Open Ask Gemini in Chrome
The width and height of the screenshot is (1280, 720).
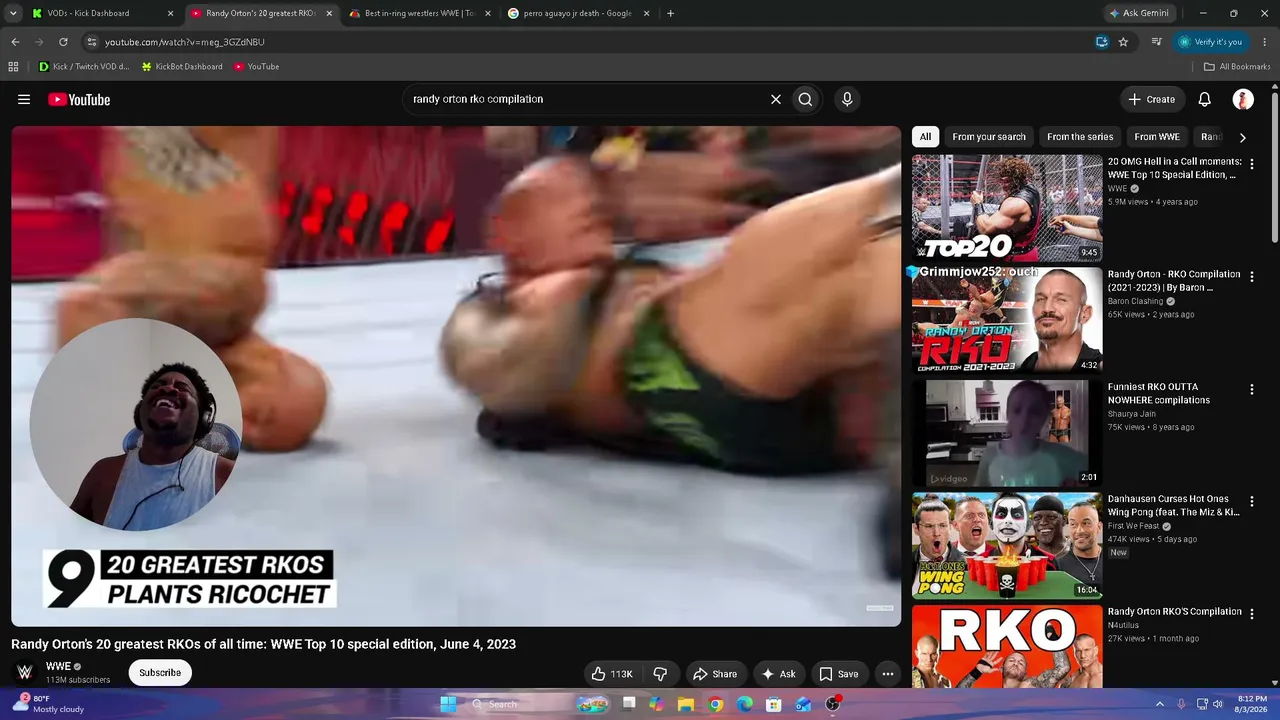[x=1139, y=14]
